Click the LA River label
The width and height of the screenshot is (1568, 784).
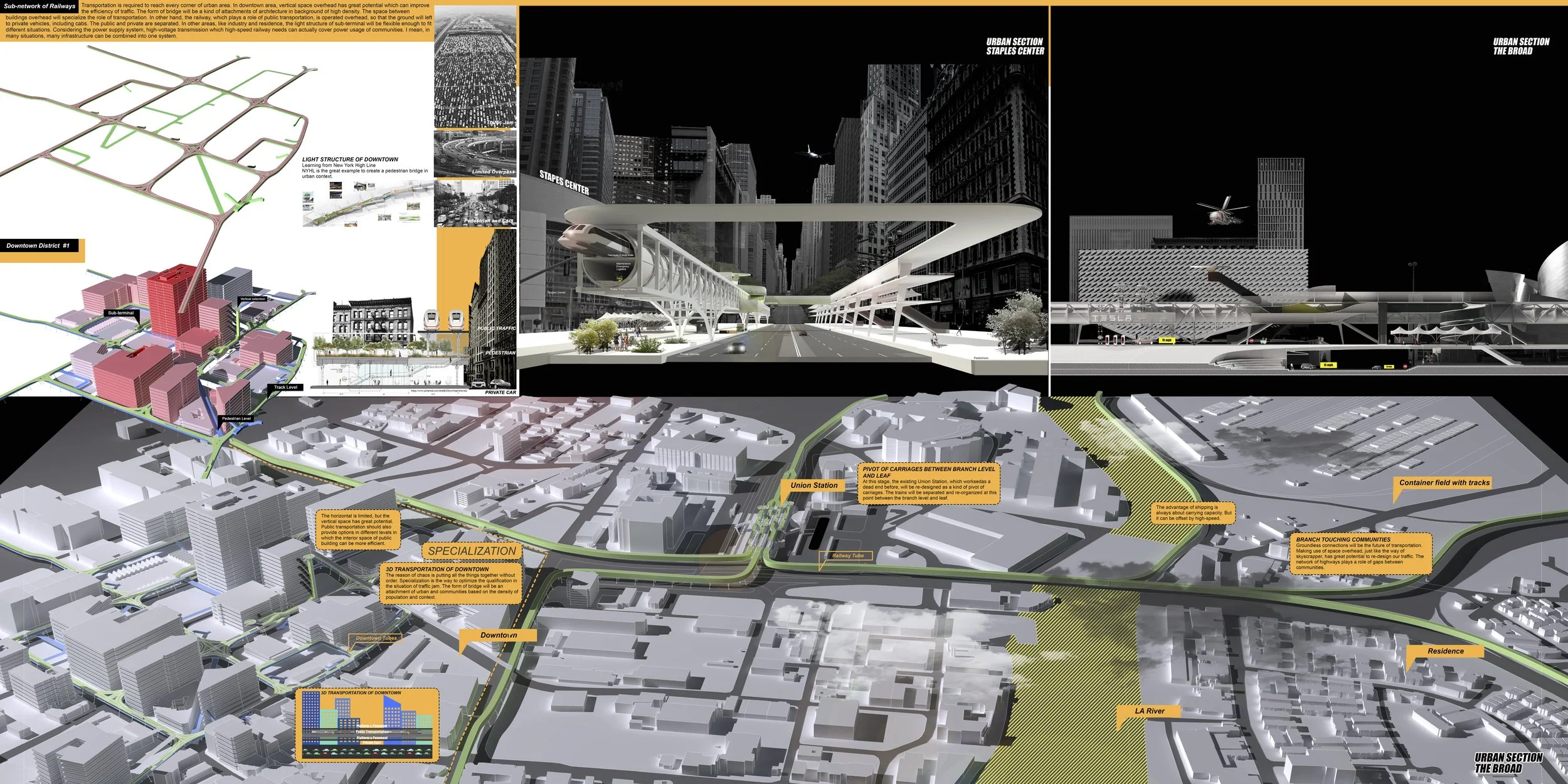[x=1149, y=711]
